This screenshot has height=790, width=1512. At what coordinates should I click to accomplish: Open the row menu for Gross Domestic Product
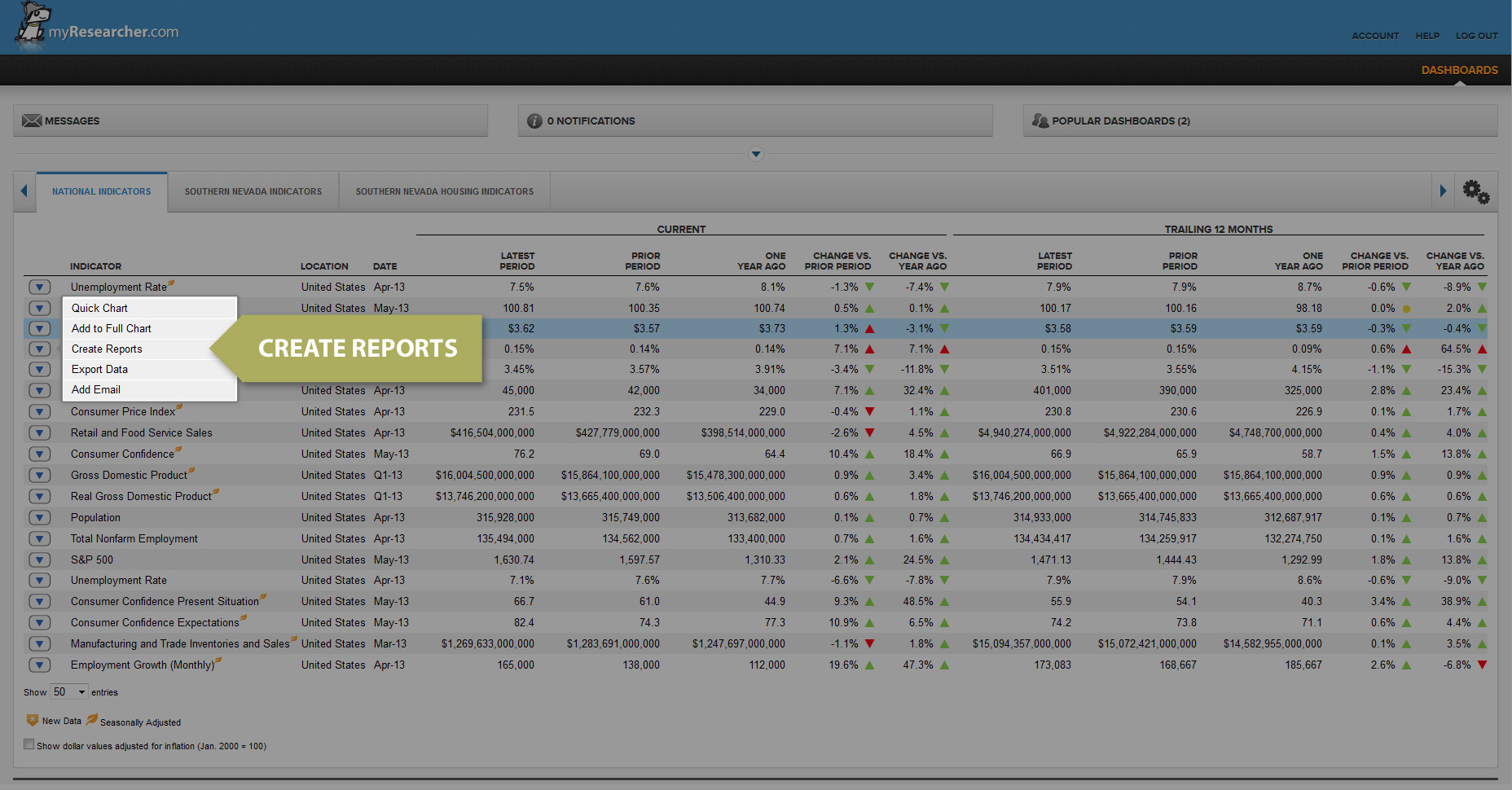click(39, 475)
